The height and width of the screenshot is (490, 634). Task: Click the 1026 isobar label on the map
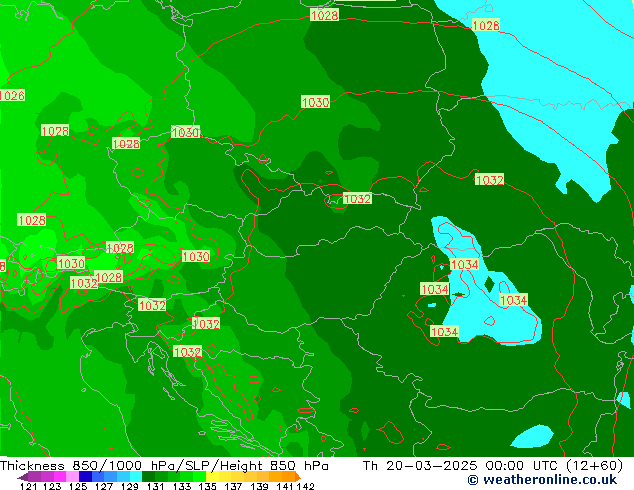(12, 95)
